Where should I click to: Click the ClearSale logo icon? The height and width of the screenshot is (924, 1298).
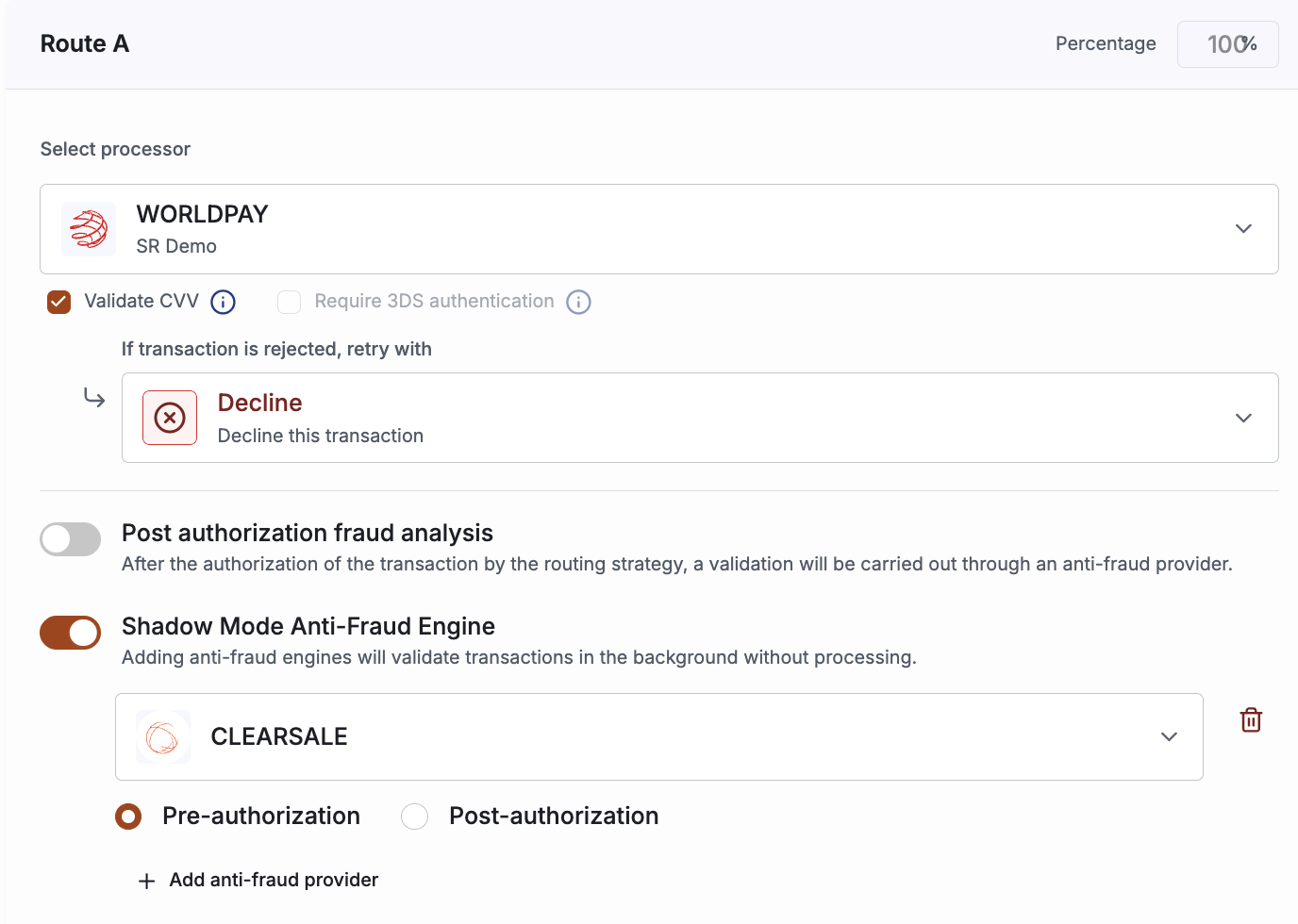click(x=163, y=737)
